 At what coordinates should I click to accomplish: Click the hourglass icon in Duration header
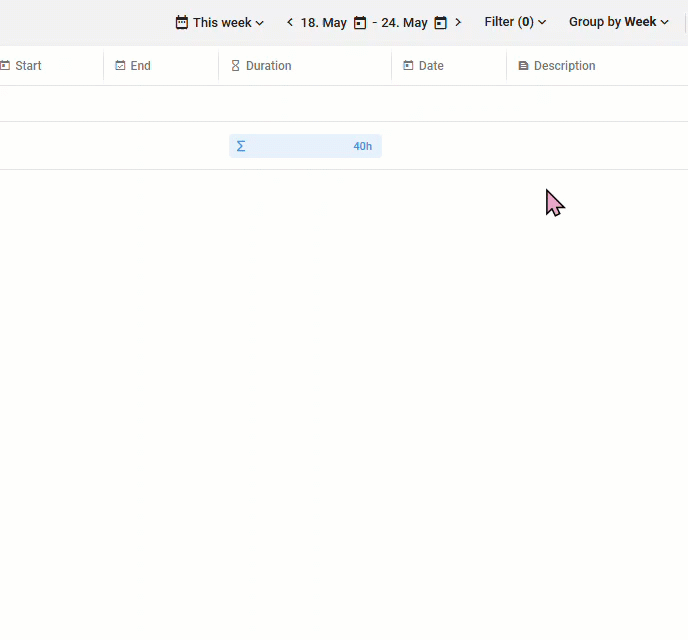[x=236, y=66]
